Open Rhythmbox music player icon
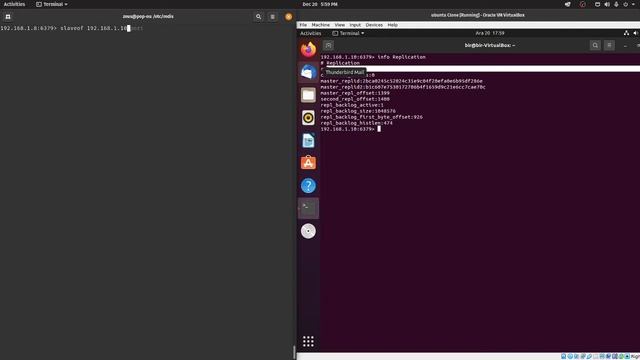Viewport: 640px width, 360px height. point(308,118)
